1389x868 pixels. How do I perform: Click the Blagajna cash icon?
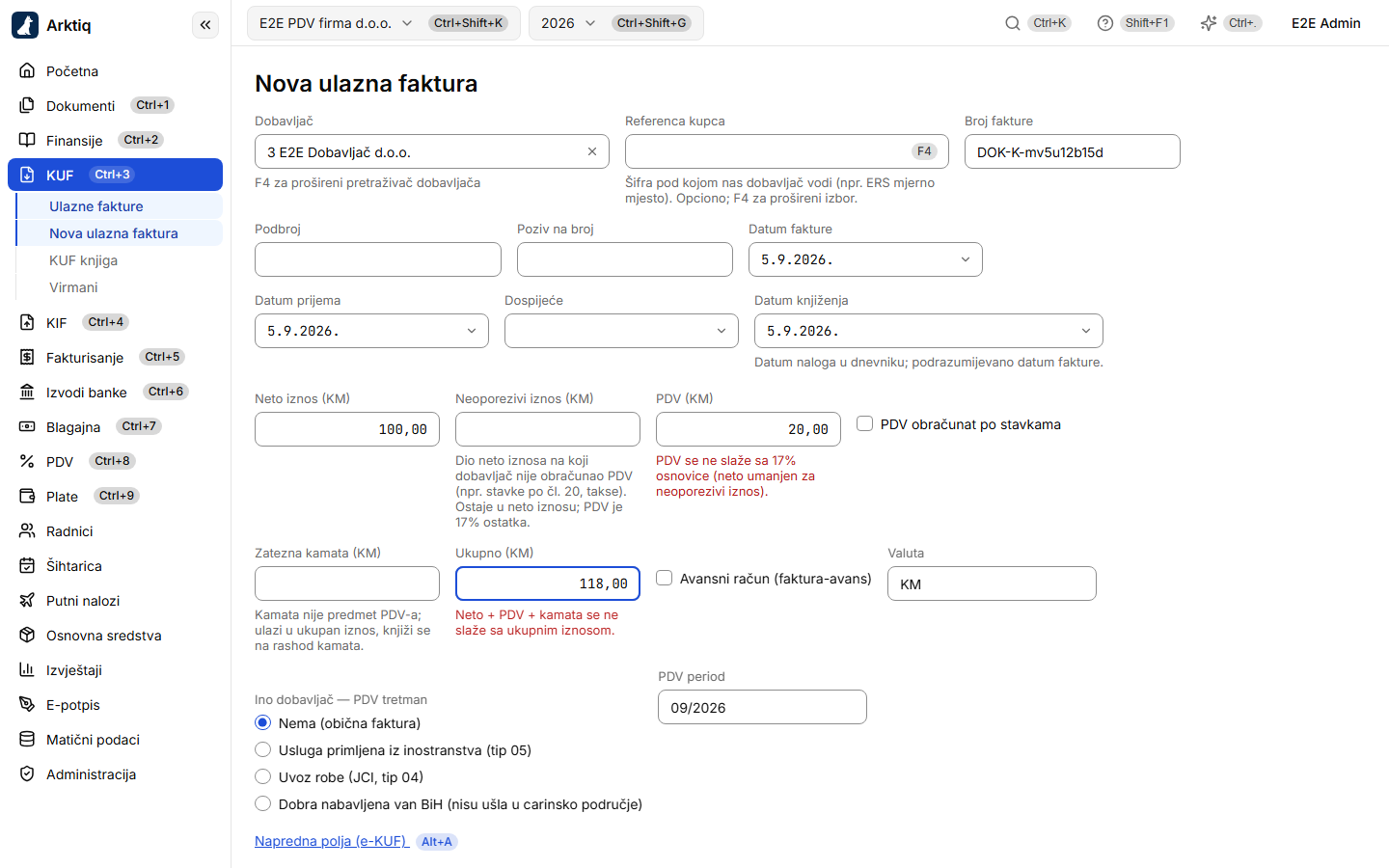(x=27, y=426)
